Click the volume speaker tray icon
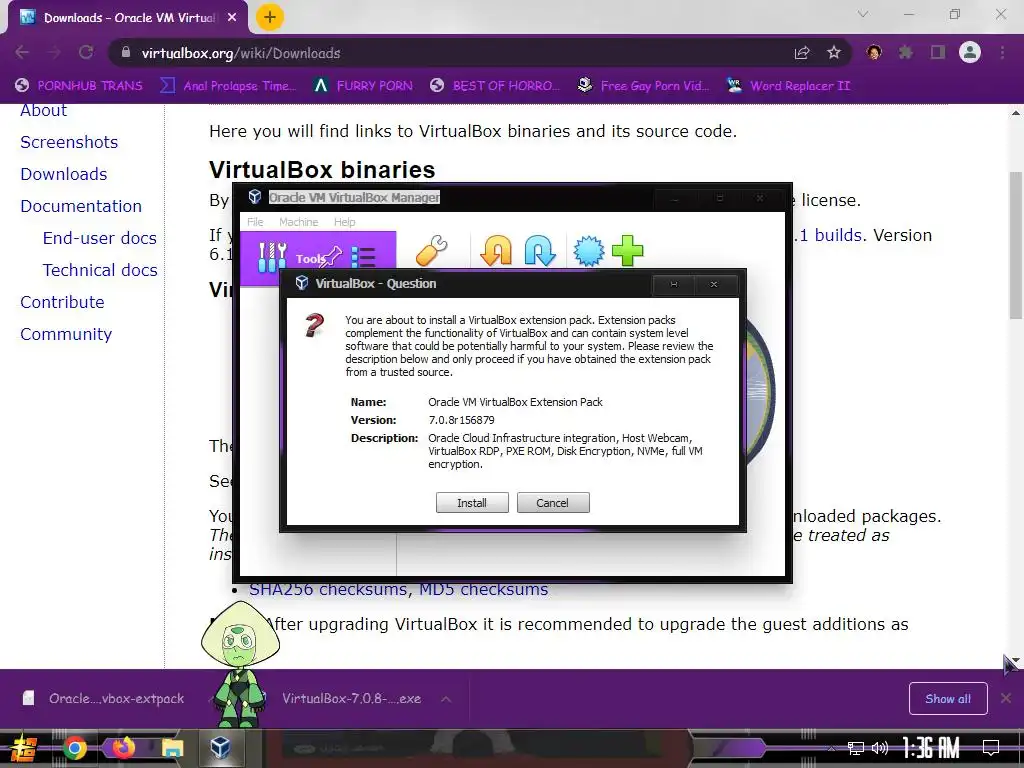Viewport: 1024px width, 768px height. [x=880, y=748]
